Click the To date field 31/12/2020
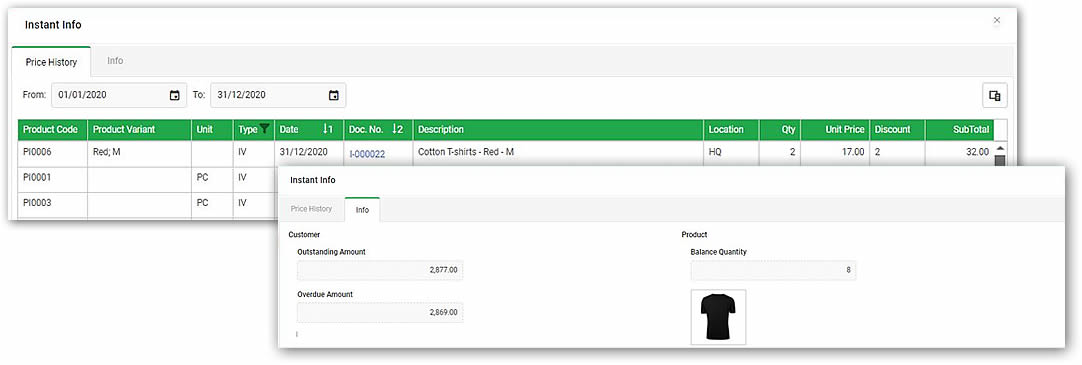Image resolution: width=1082 pixels, height=365 pixels. (278, 96)
